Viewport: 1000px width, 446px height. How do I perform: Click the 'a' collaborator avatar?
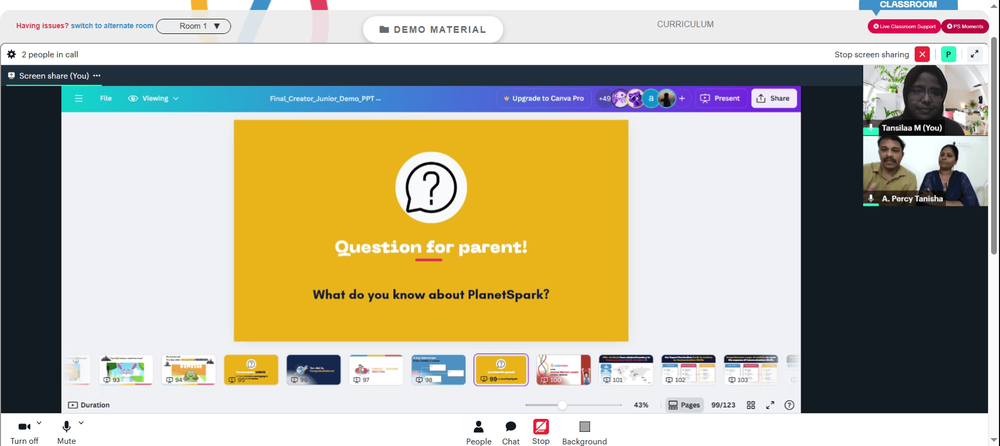click(x=651, y=98)
